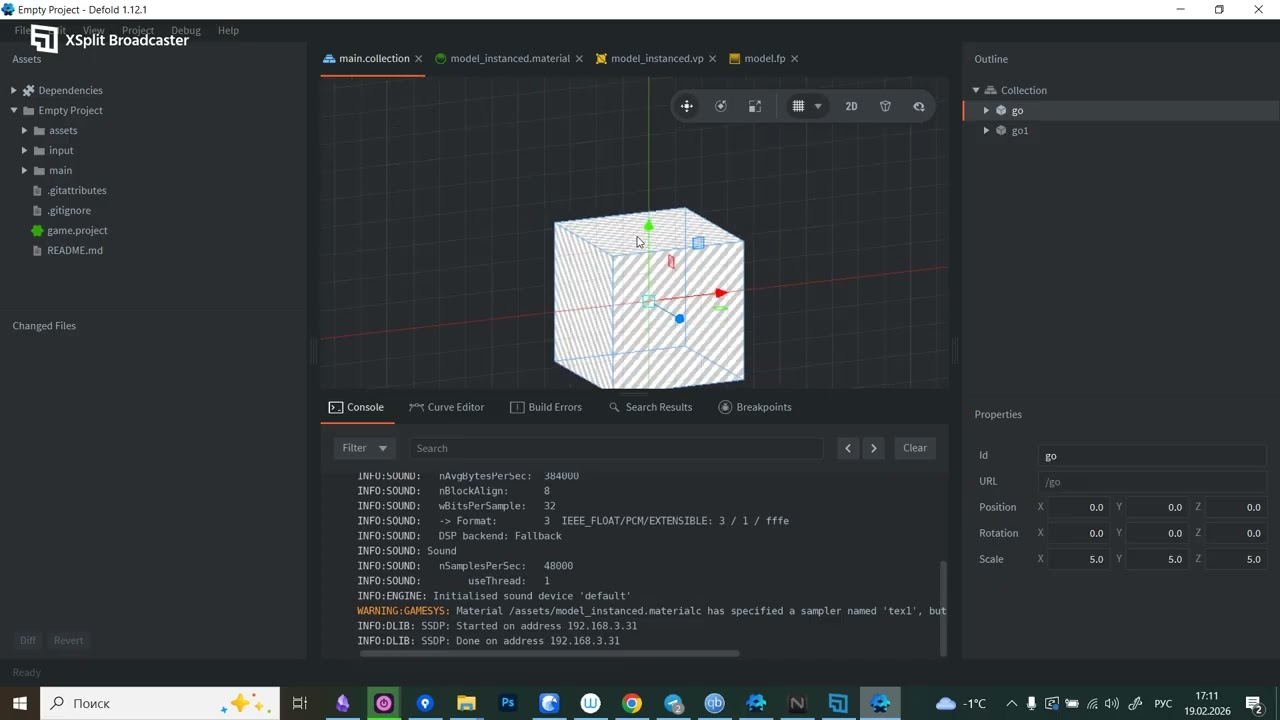
Task: Select the Rotate tool in scene toolbar
Action: (x=721, y=106)
